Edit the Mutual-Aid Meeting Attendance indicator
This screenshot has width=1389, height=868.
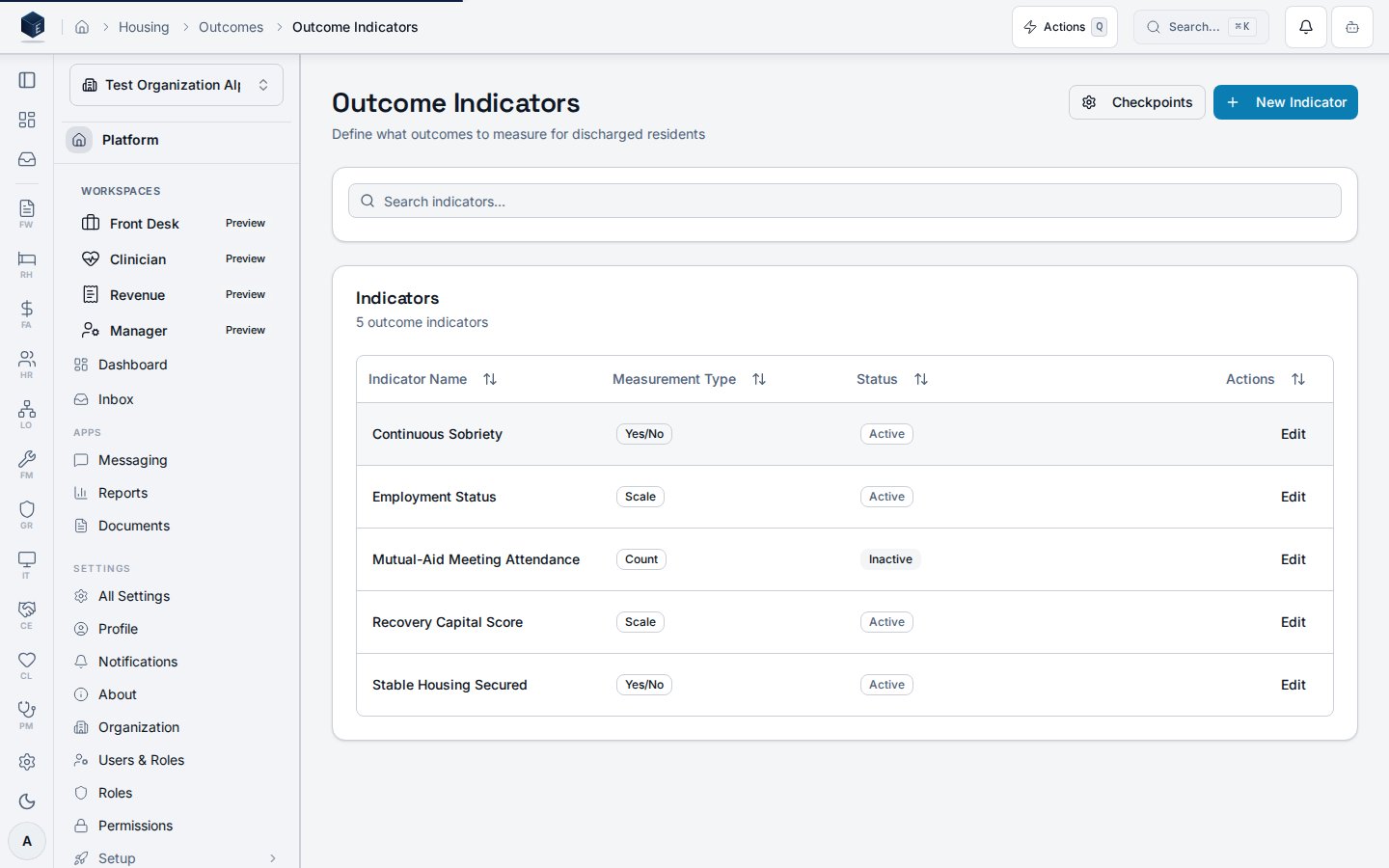[x=1293, y=559]
